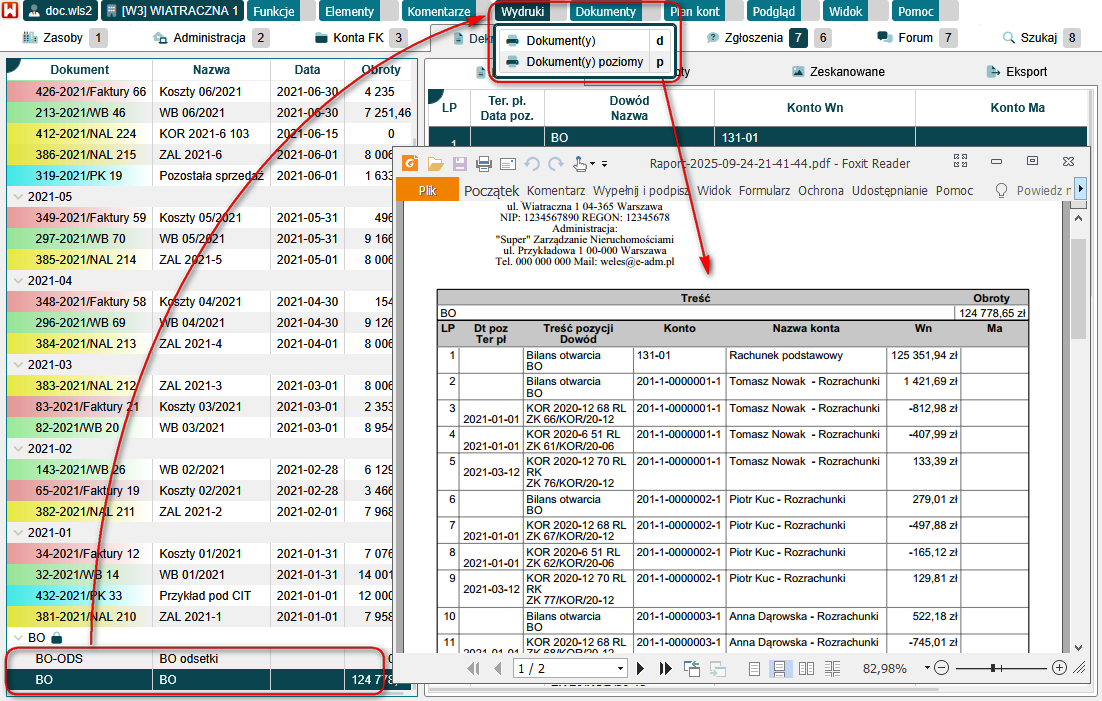This screenshot has height=701, width=1102.
Task: Click the print icon in Foxit toolbar
Action: (483, 164)
